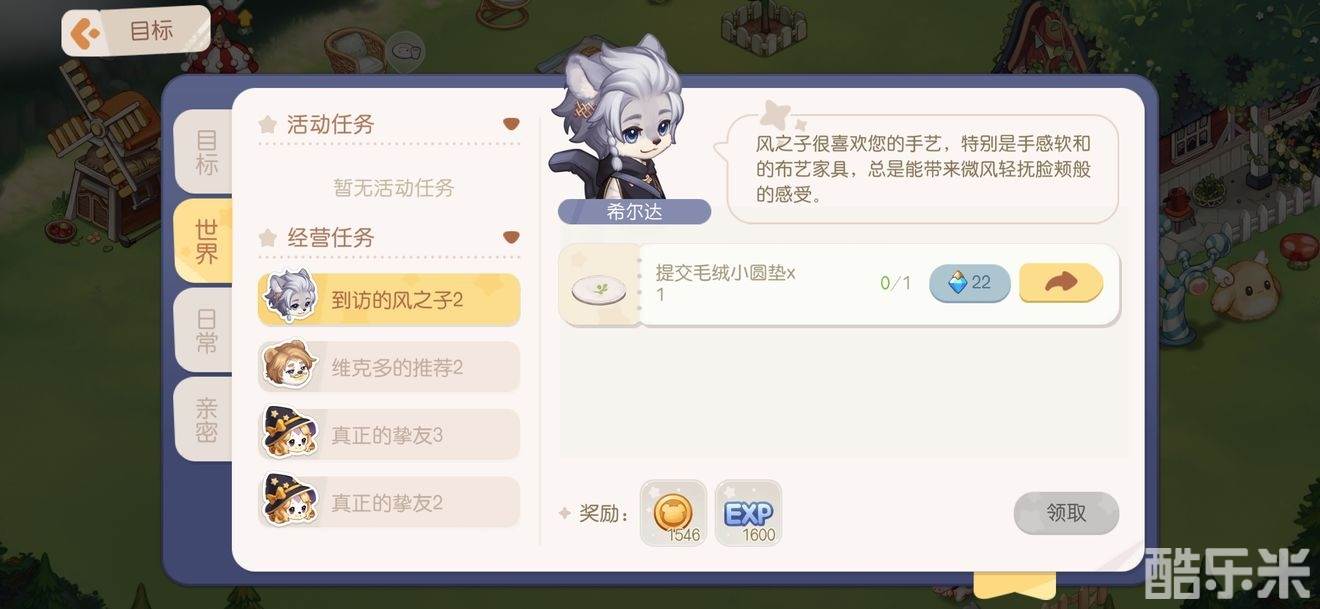The height and width of the screenshot is (609, 1320).
Task: Select the 维克多的推荐2 quest
Action: click(389, 367)
